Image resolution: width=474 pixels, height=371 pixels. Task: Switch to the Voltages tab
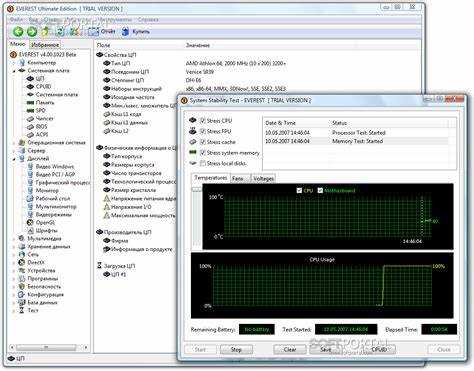(263, 179)
